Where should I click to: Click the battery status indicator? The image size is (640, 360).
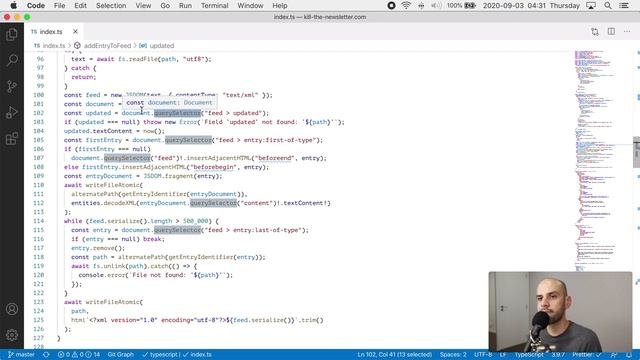pyautogui.click(x=461, y=5)
